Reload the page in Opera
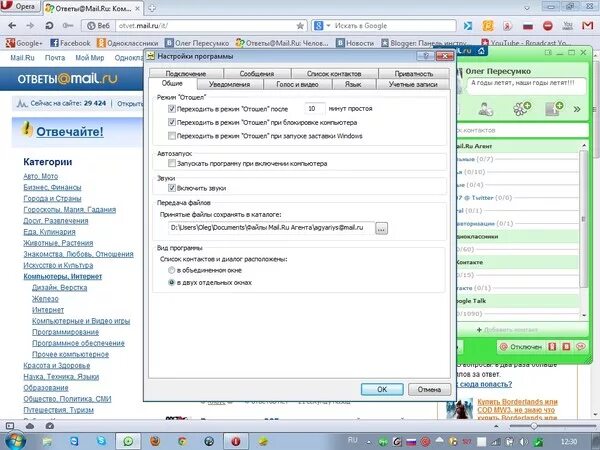Viewport: 600px width, 450px height. 49,26
